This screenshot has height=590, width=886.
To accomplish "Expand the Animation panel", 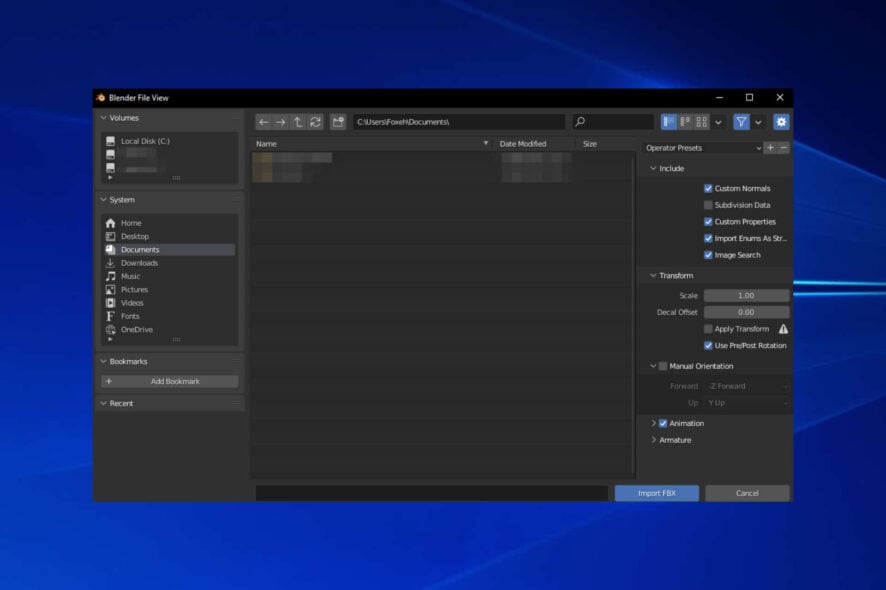I will click(653, 423).
